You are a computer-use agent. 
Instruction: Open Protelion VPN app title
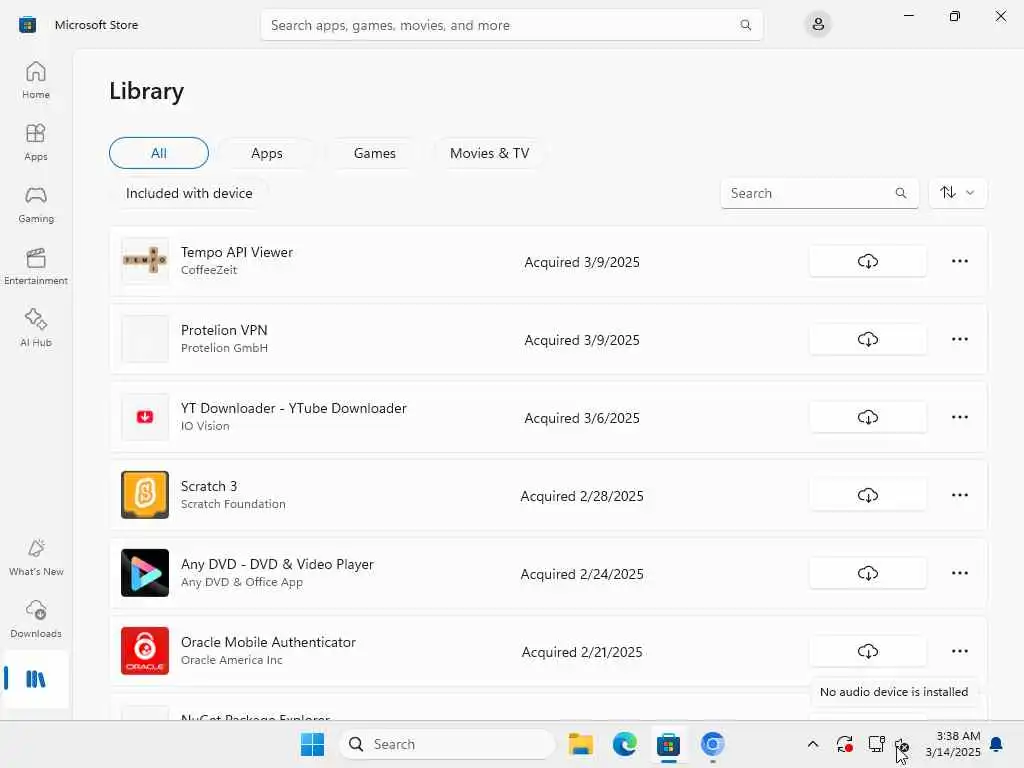(224, 330)
